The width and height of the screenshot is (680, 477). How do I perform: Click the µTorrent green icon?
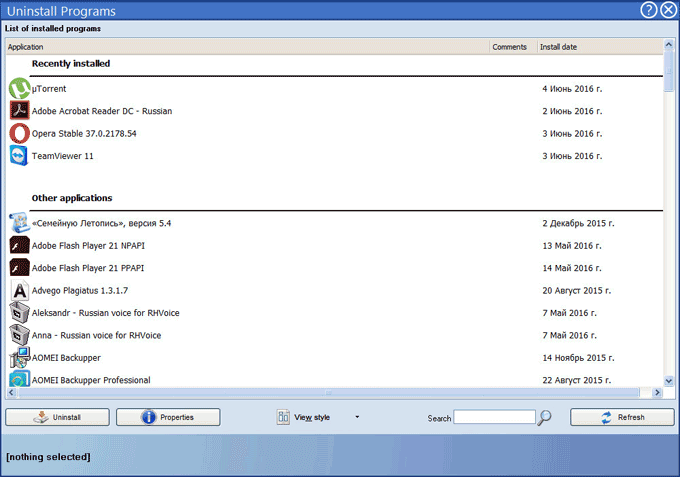coord(20,88)
